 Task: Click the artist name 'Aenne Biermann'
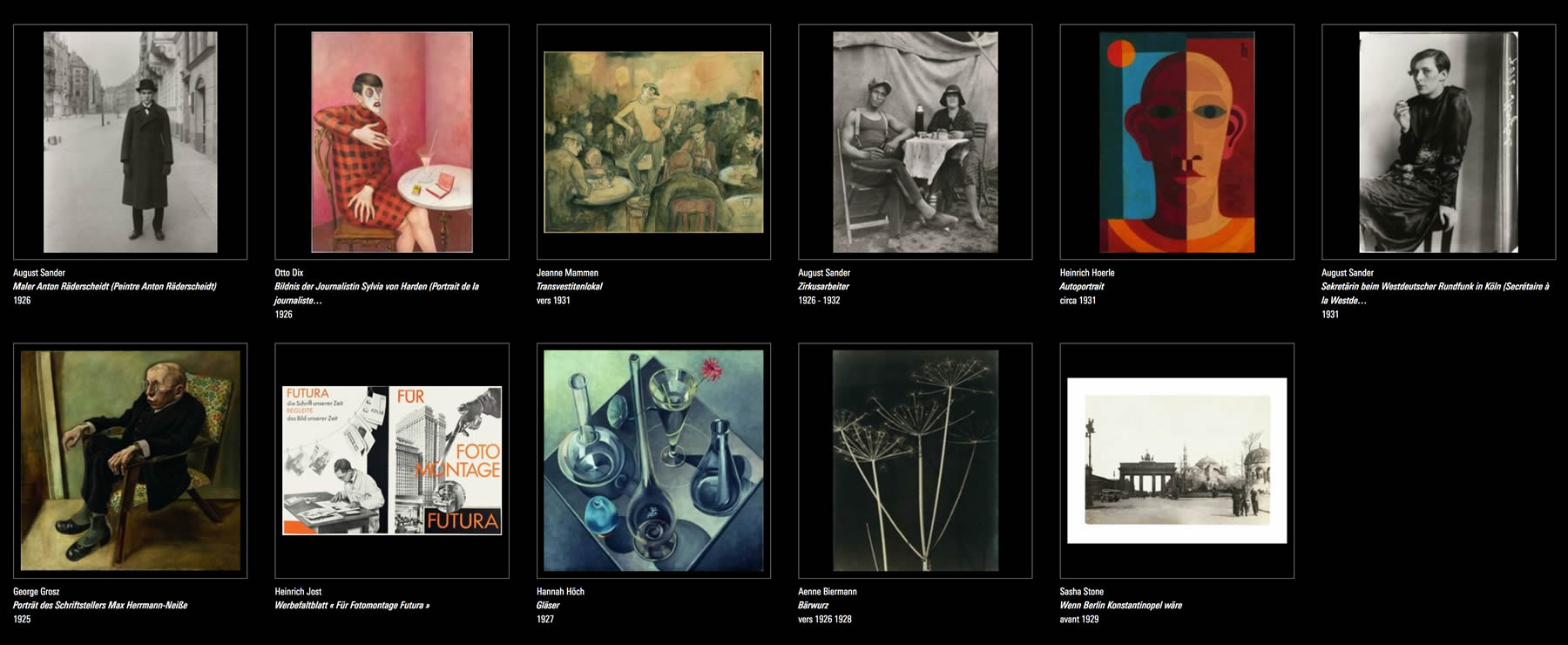[x=828, y=592]
